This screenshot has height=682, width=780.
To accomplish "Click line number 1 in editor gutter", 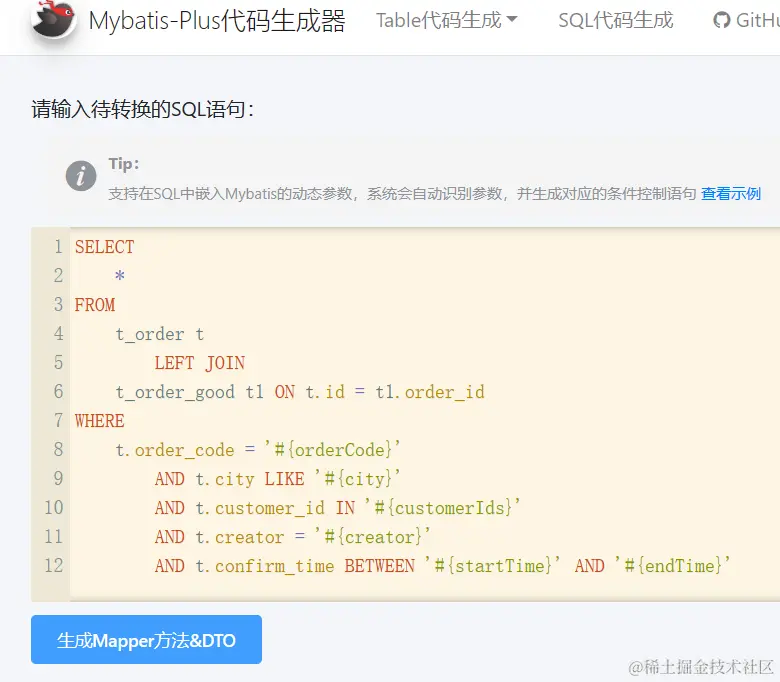I will coord(58,247).
